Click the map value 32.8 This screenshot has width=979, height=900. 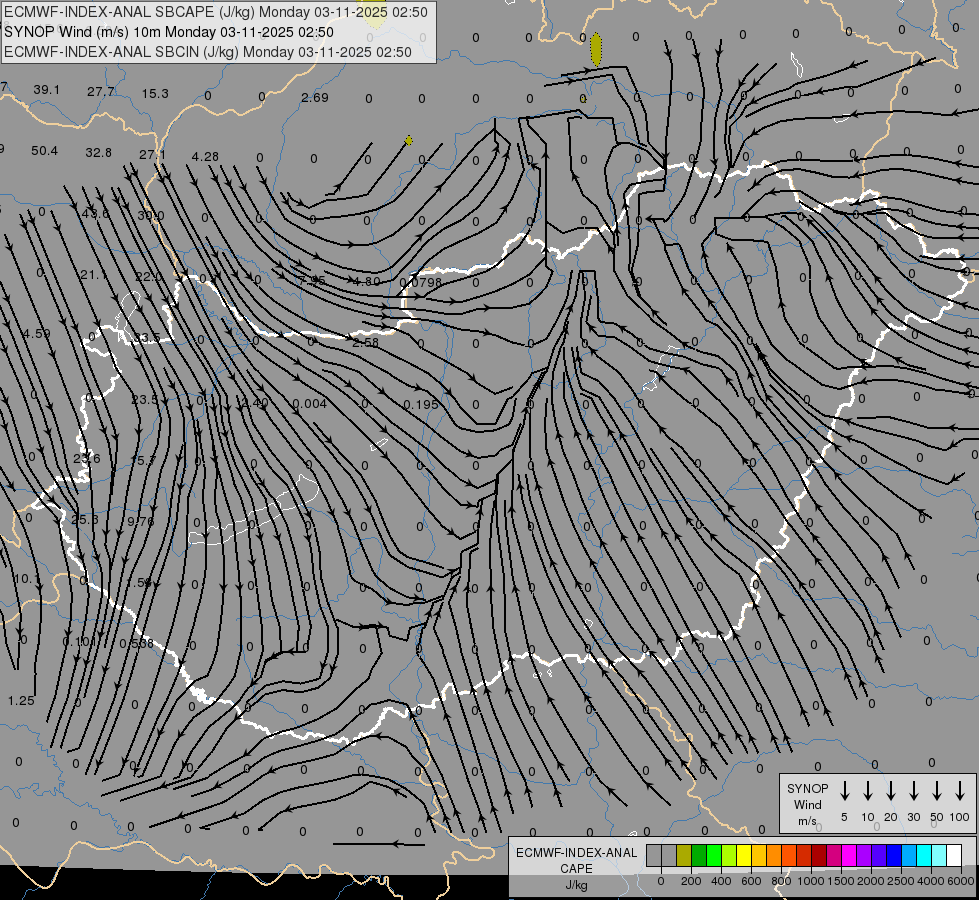[99, 153]
